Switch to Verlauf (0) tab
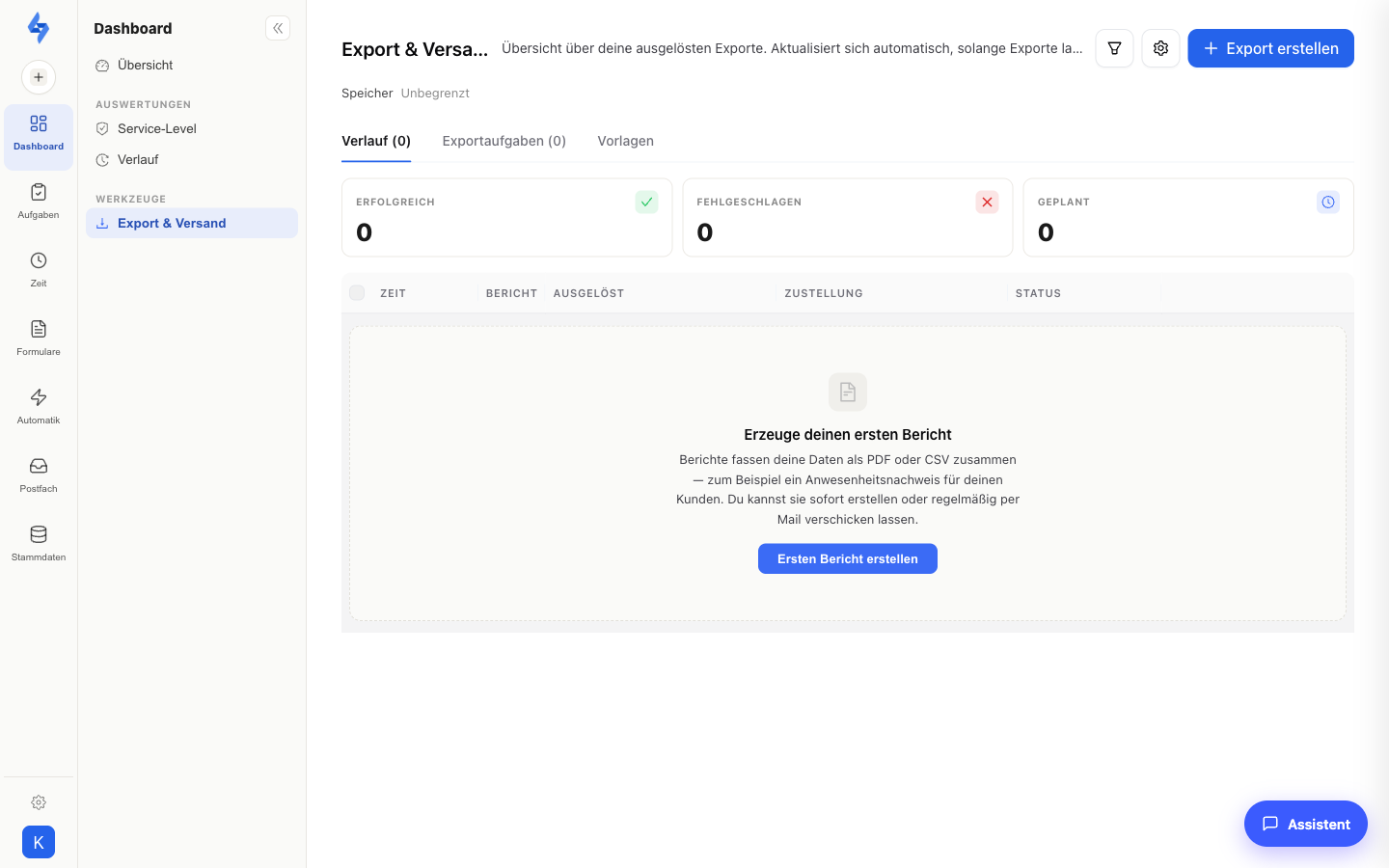Image resolution: width=1389 pixels, height=868 pixels. [376, 141]
